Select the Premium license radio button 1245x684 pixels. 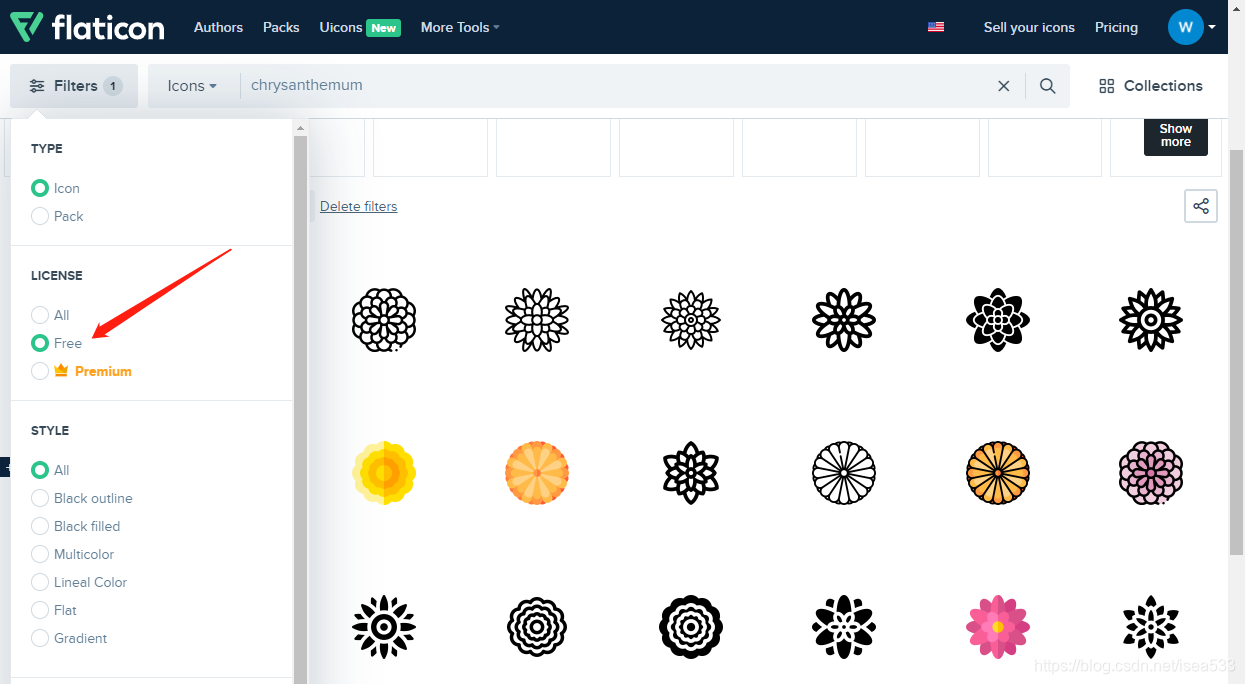[x=40, y=371]
